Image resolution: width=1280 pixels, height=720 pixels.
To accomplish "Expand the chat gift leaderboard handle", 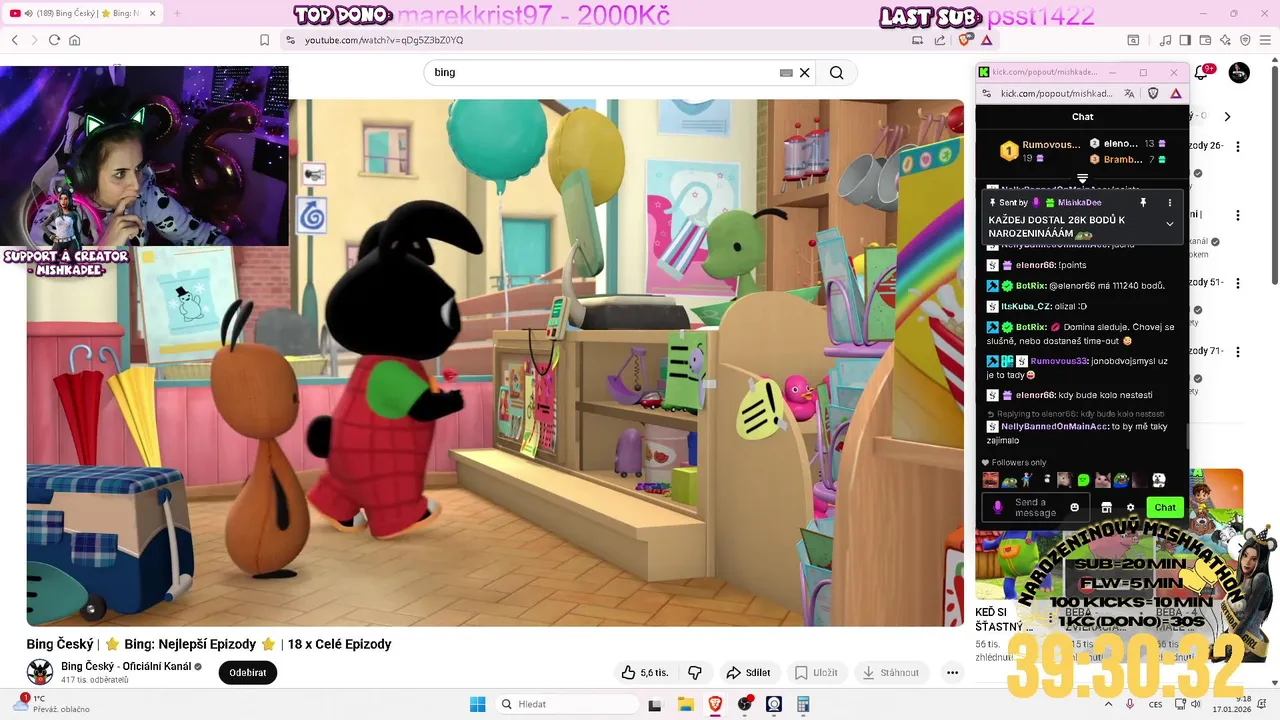I will pyautogui.click(x=1082, y=178).
